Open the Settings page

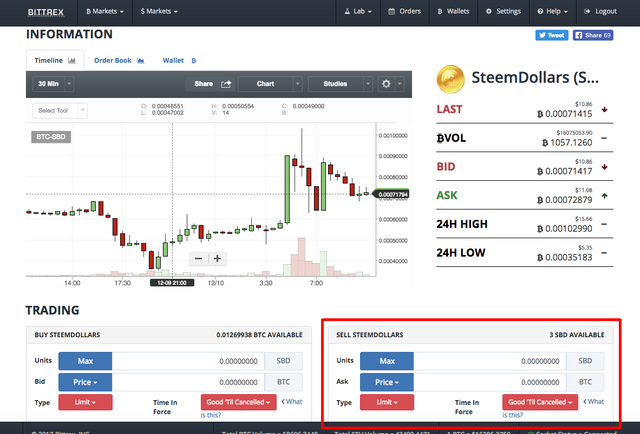click(503, 11)
